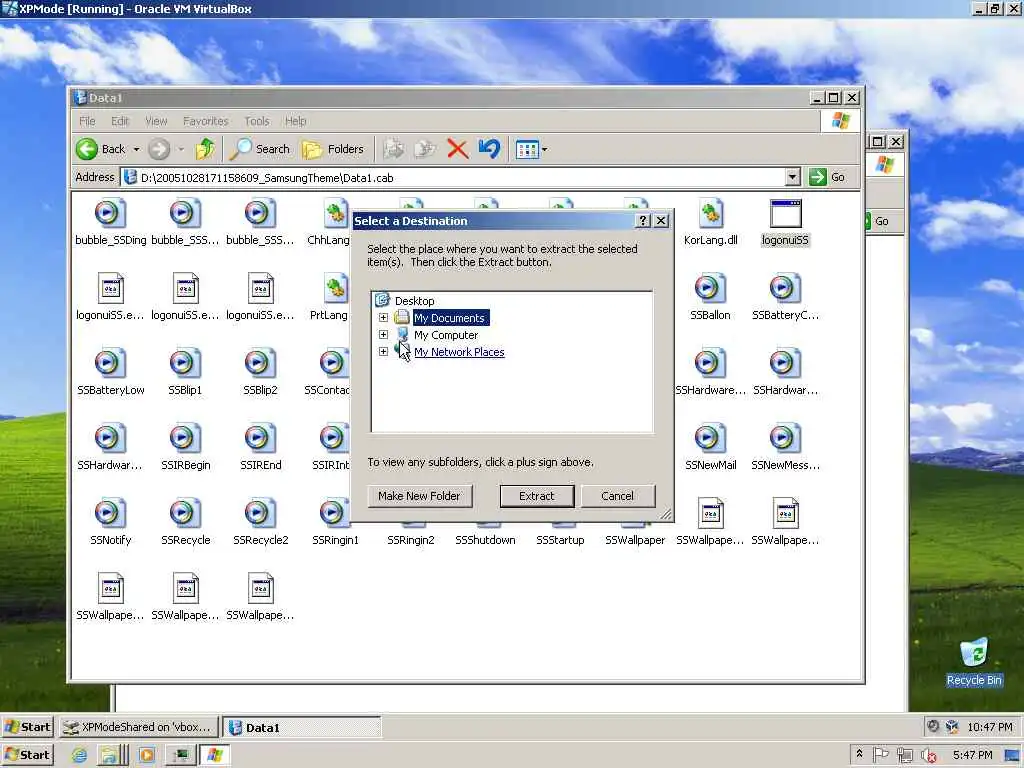The width and height of the screenshot is (1024, 768).
Task: Click the blue Undo arrow icon
Action: 489,150
